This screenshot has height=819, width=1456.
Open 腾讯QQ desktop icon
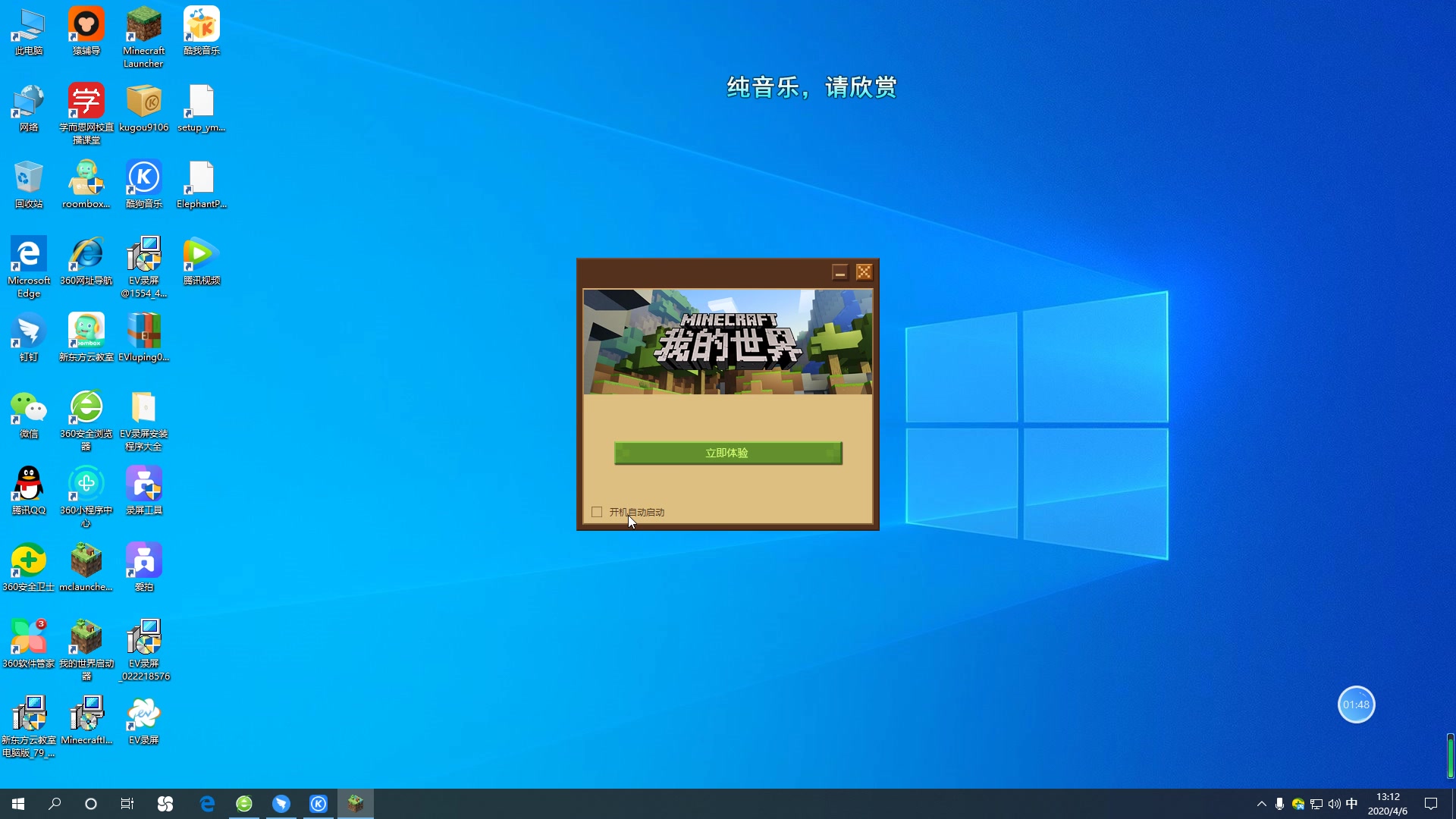coord(29,491)
